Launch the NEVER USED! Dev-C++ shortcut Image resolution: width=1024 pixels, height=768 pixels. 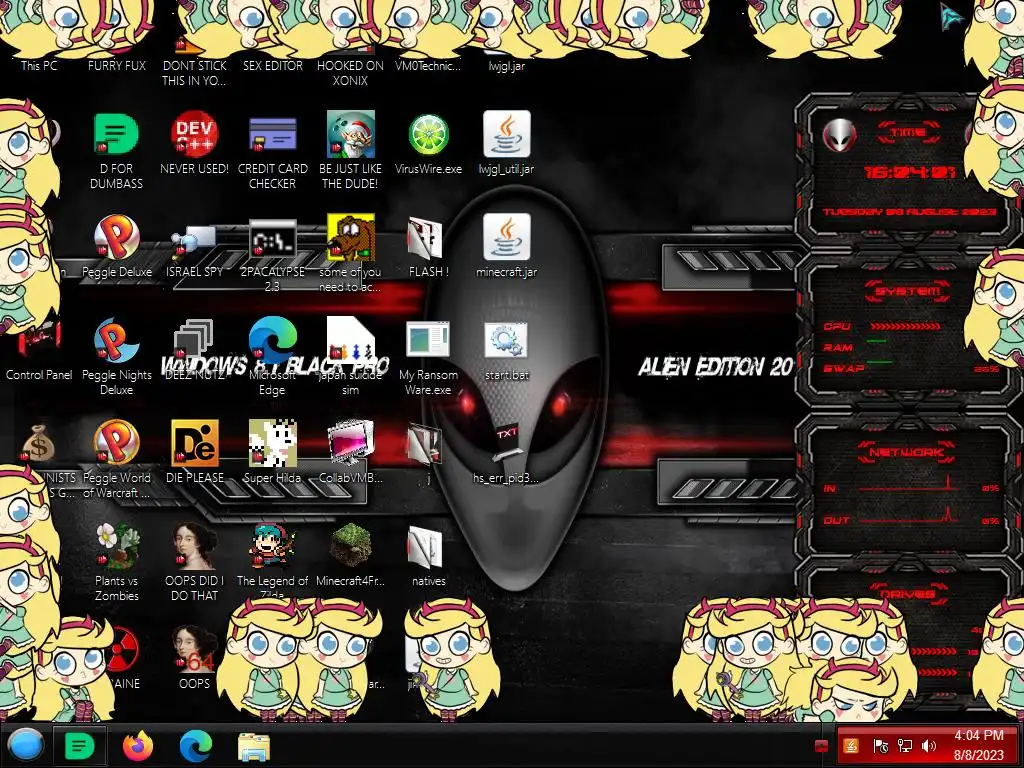tap(195, 135)
